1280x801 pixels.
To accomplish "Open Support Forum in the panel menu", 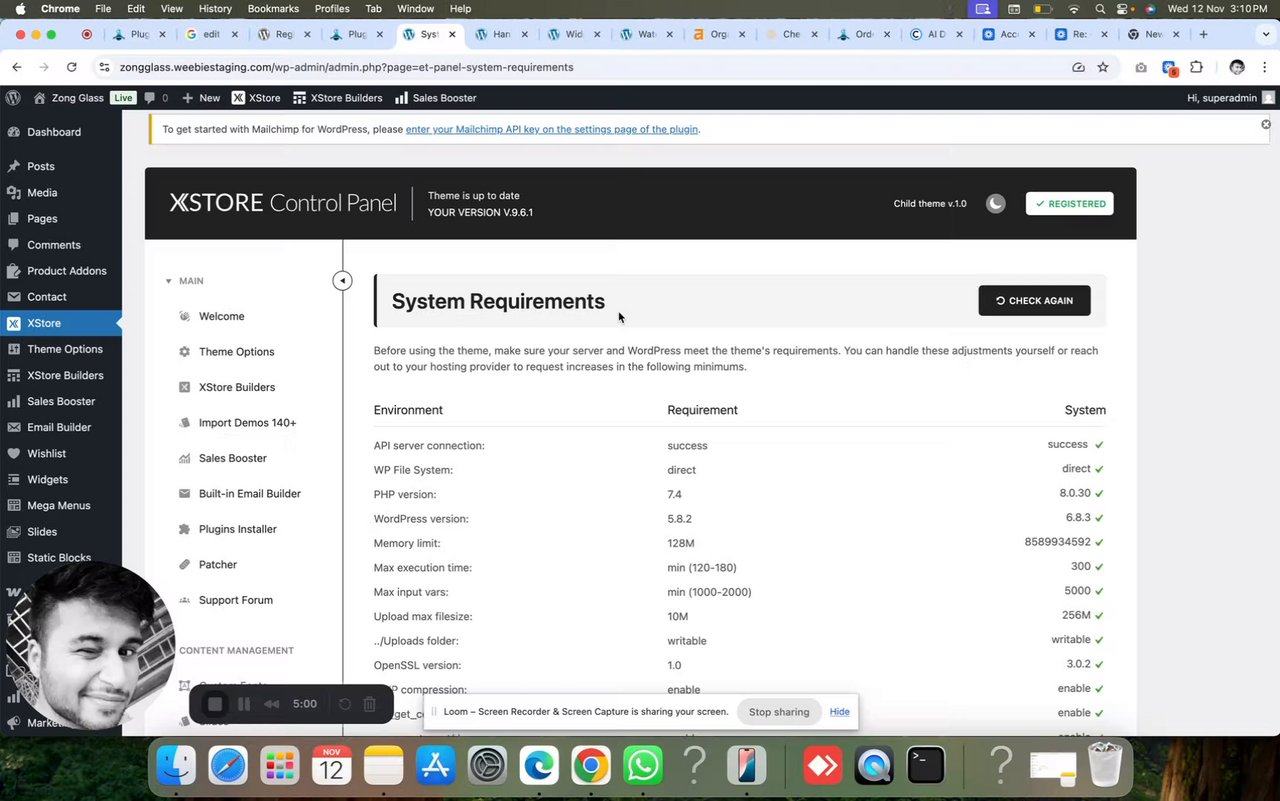I will click(235, 600).
